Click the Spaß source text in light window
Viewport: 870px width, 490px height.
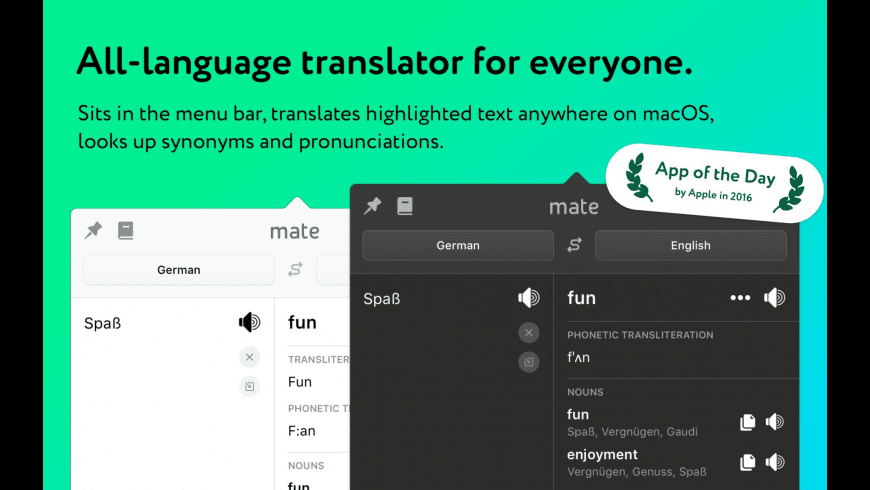click(103, 323)
